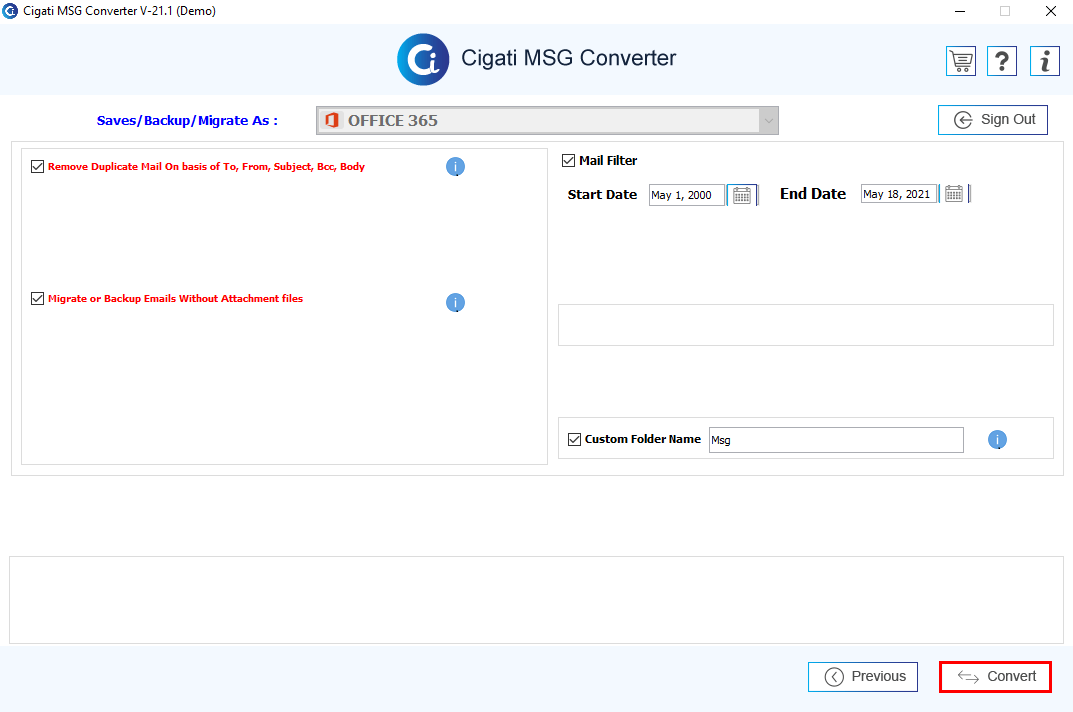
Task: Minimize the Cigati MSG Converter window
Action: click(960, 11)
